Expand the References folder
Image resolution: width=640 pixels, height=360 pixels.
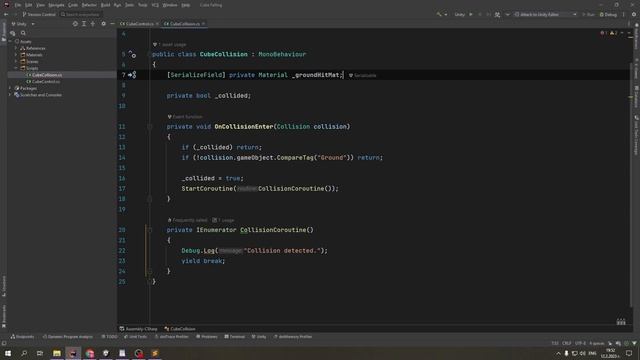click(16, 48)
